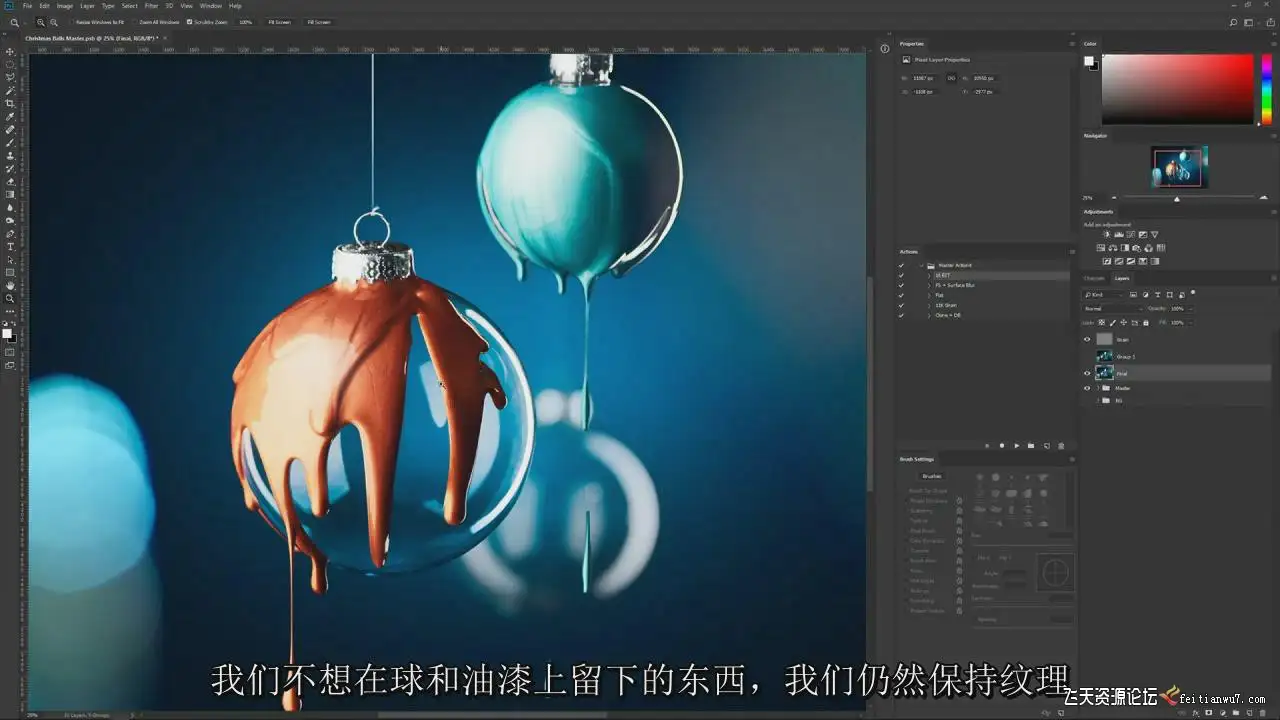This screenshot has width=1280, height=720.
Task: Open the layer Kind filter dropdown
Action: [x=1104, y=295]
